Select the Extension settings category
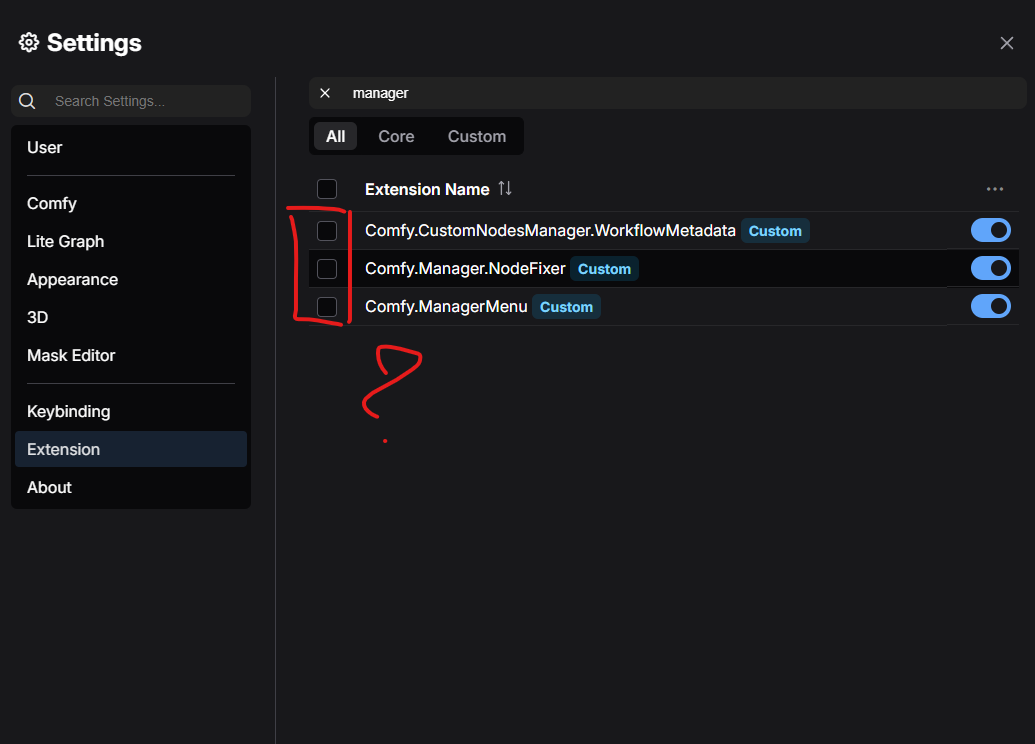The image size is (1035, 744). point(131,449)
